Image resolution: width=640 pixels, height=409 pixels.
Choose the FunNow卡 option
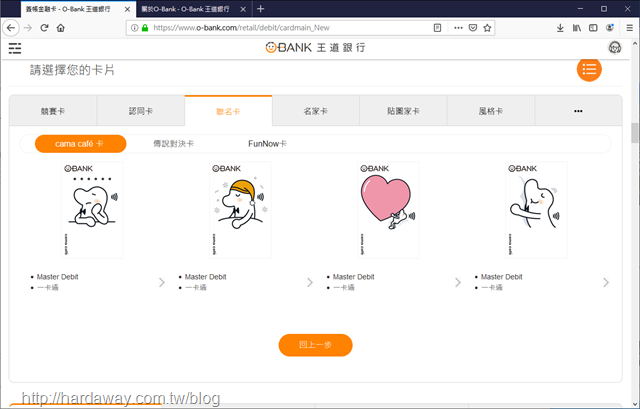[267, 144]
